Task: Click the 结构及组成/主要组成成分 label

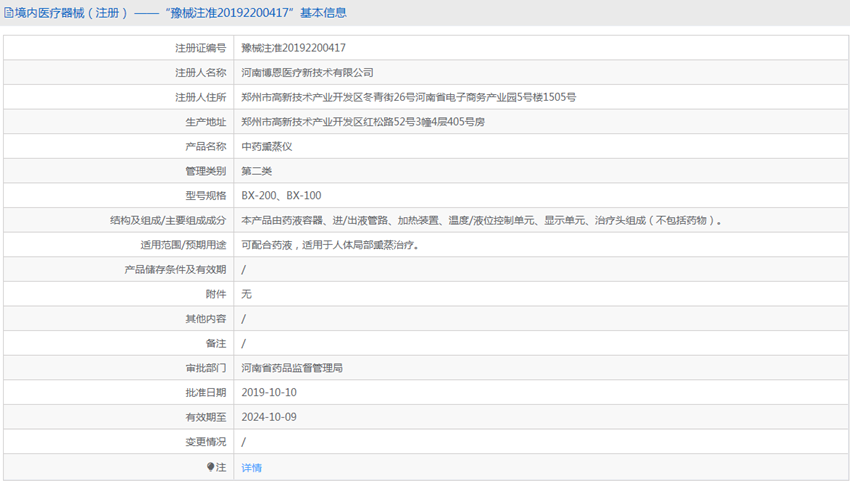Action: [x=168, y=221]
